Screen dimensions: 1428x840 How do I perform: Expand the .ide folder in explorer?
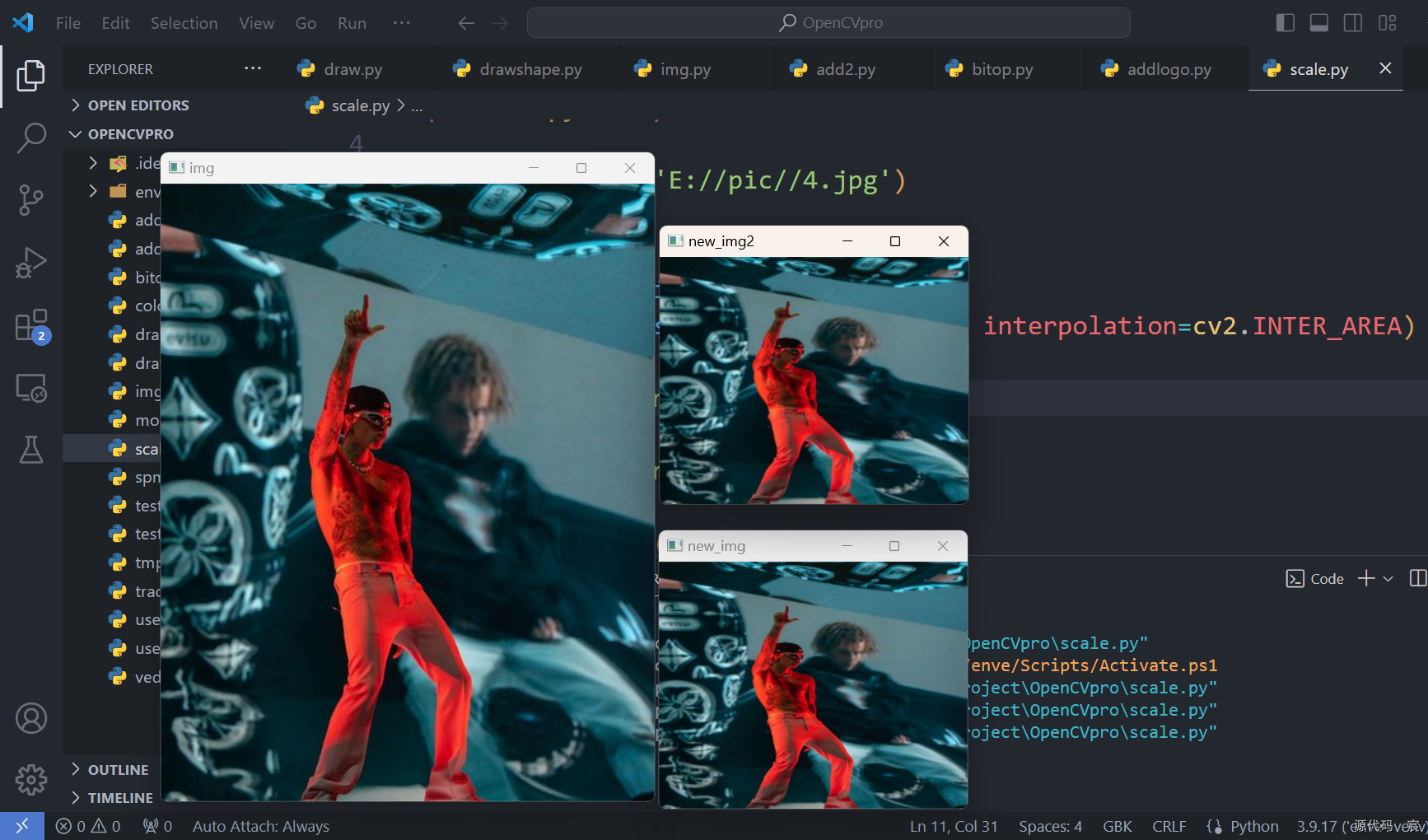93,163
